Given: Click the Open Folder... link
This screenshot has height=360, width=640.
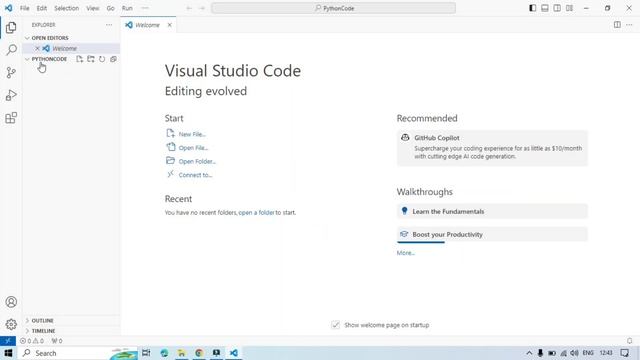Looking at the screenshot, I should pos(197,161).
